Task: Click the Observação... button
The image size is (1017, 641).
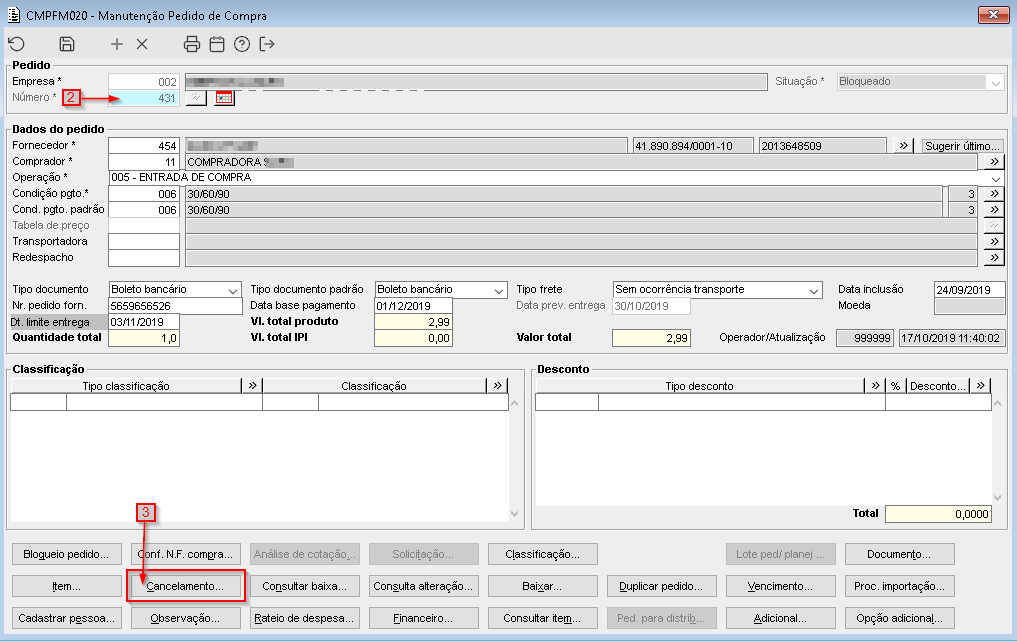Action: point(185,618)
